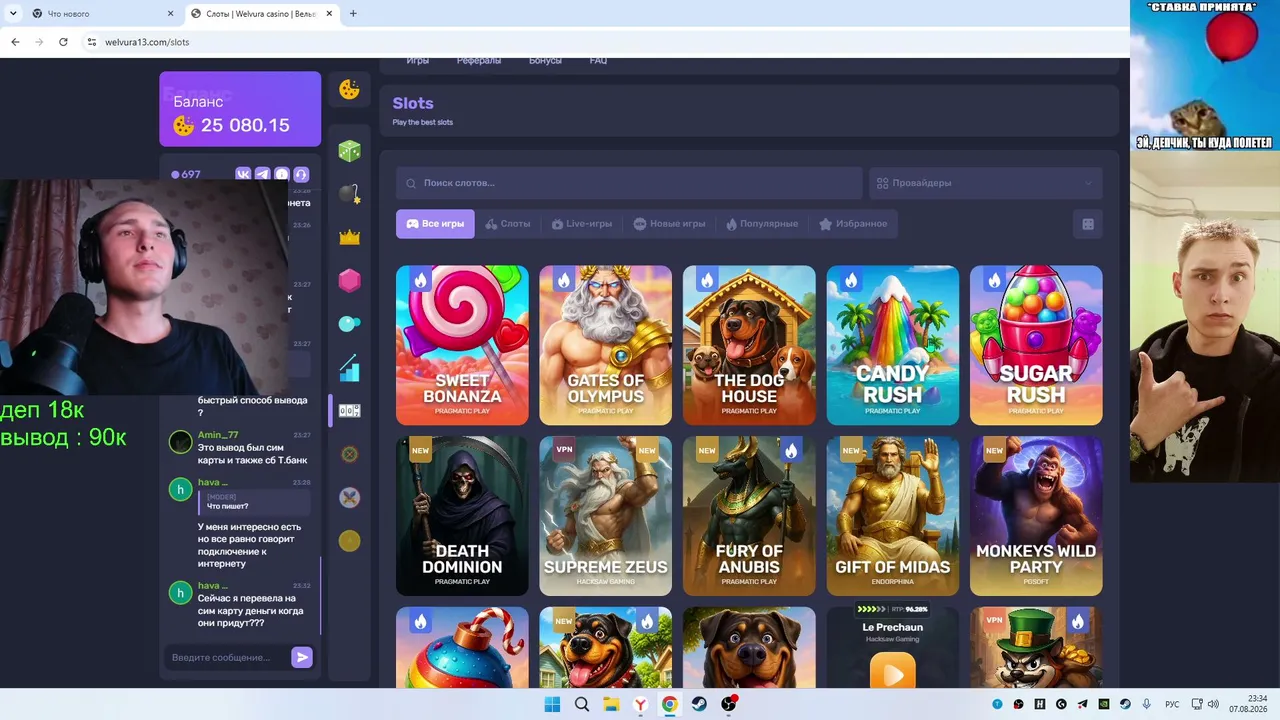
Task: Select the gold crown game icon
Action: pos(349,237)
